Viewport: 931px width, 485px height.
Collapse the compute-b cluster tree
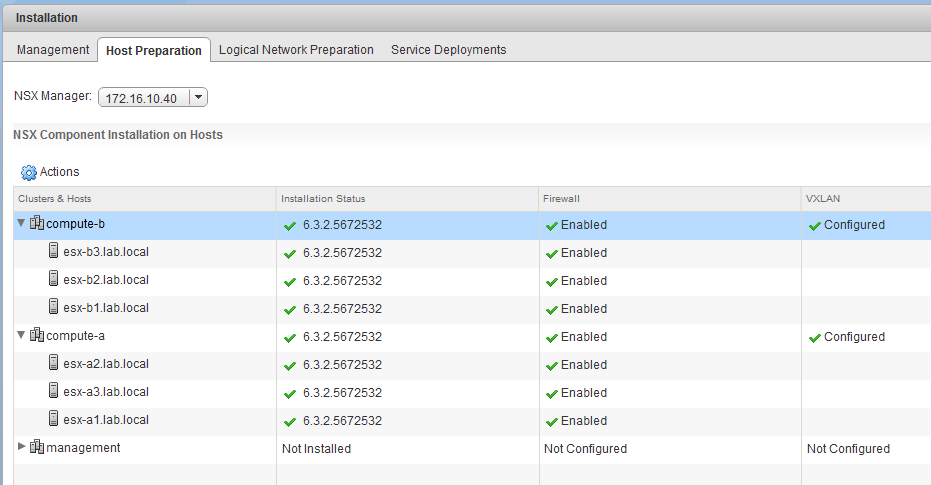21,224
